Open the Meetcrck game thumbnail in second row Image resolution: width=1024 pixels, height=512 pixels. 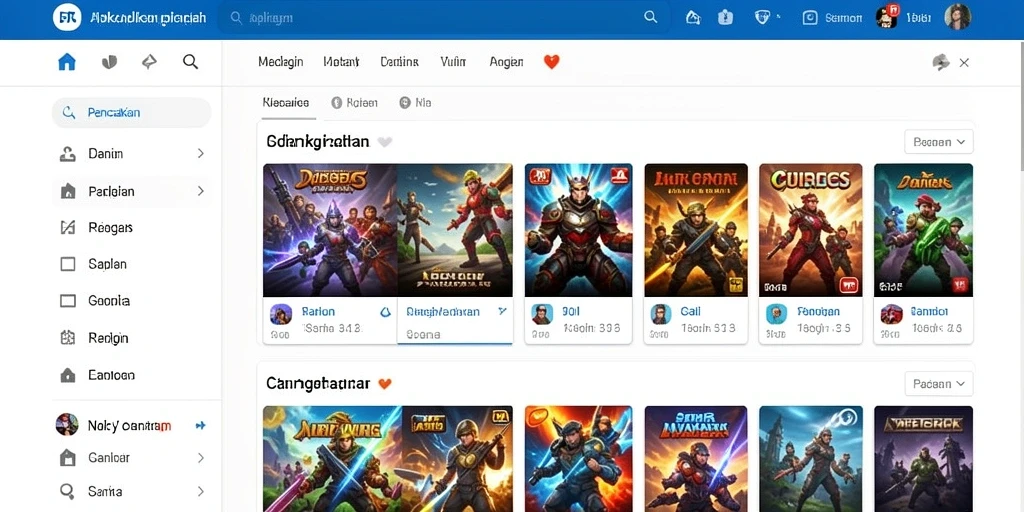(923, 458)
